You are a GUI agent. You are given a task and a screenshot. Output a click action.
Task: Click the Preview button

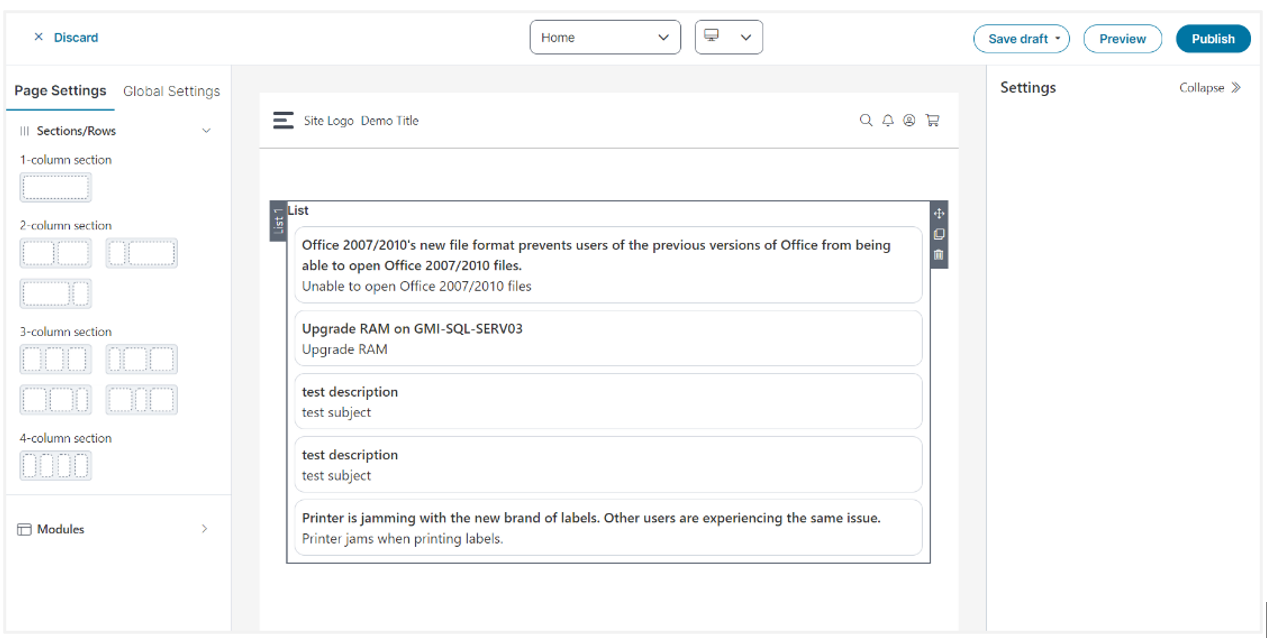[x=1122, y=39]
